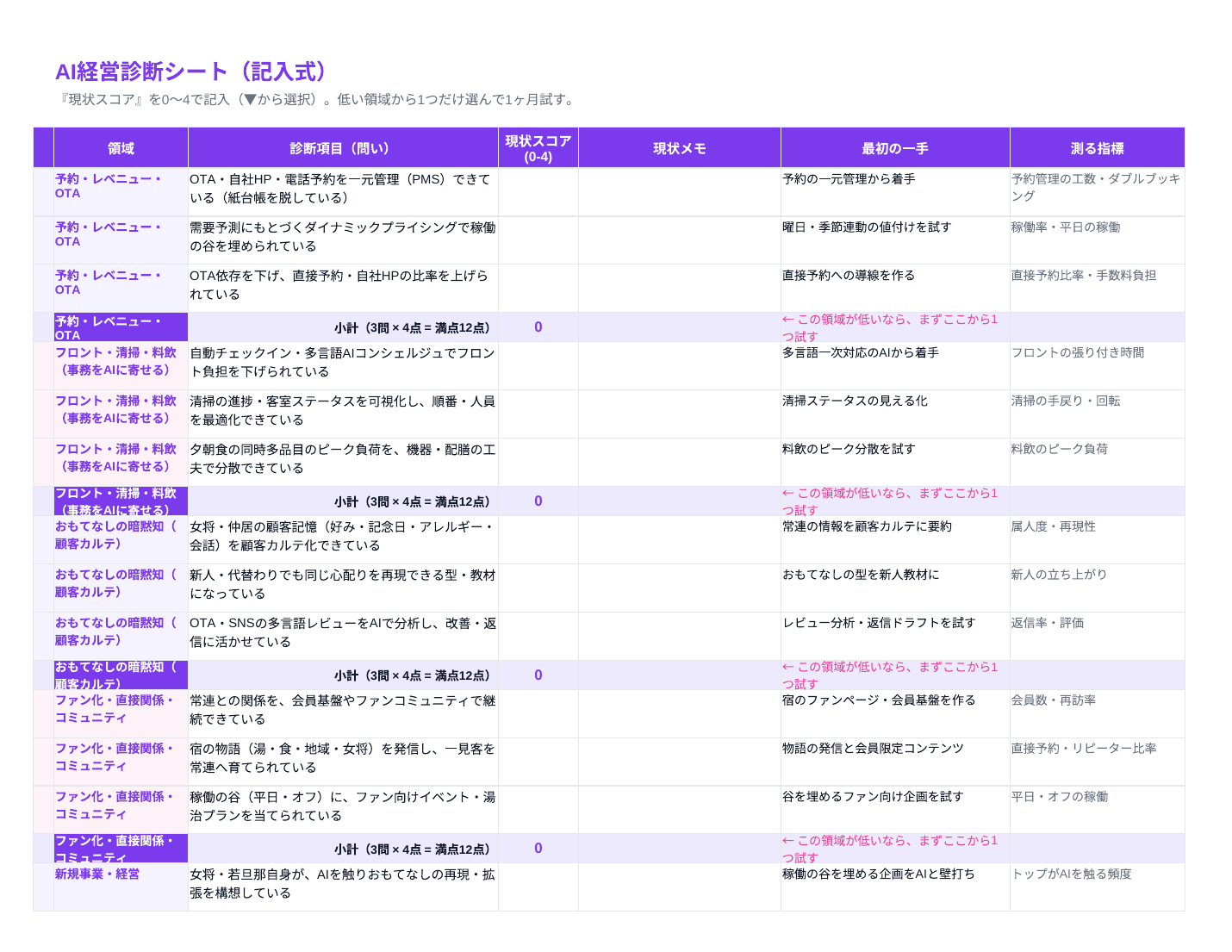Select the 測る指標 column header
The width and height of the screenshot is (1232, 952).
(x=1097, y=148)
